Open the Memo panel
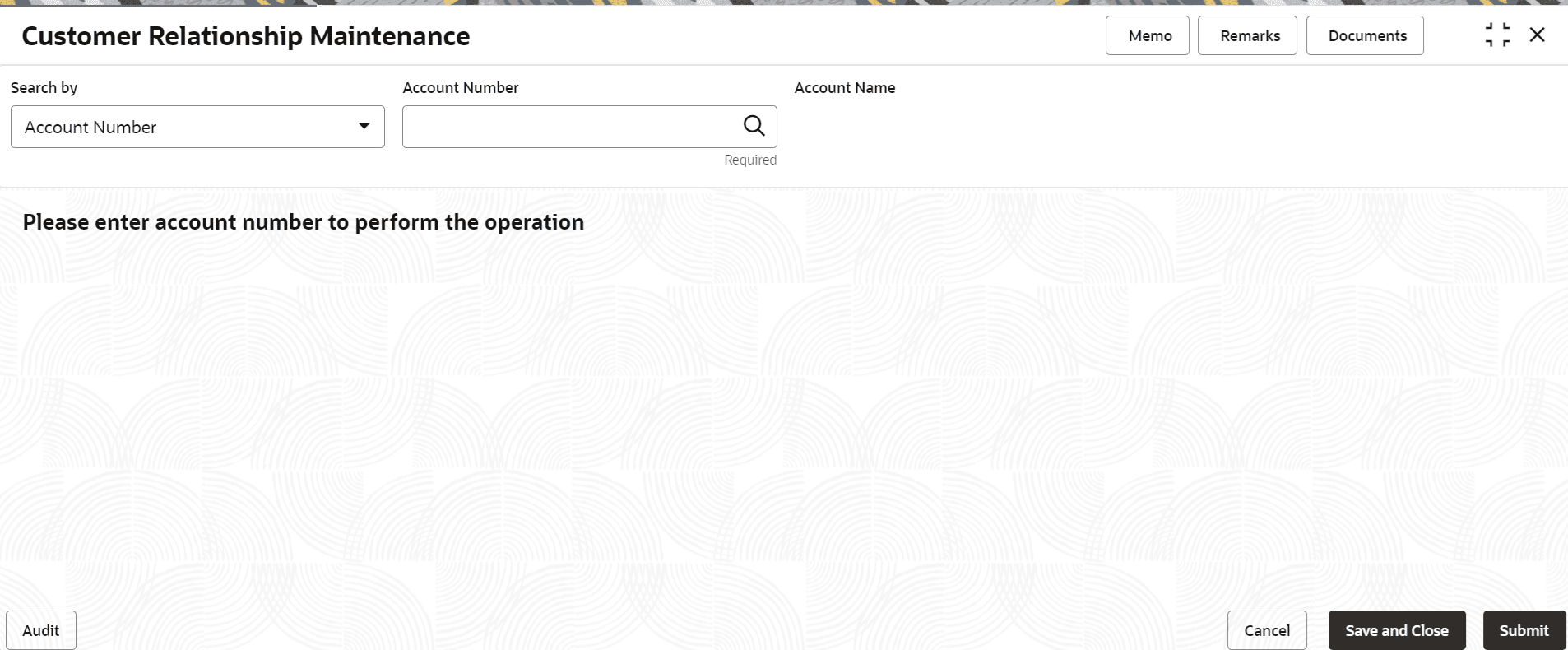 (1147, 35)
